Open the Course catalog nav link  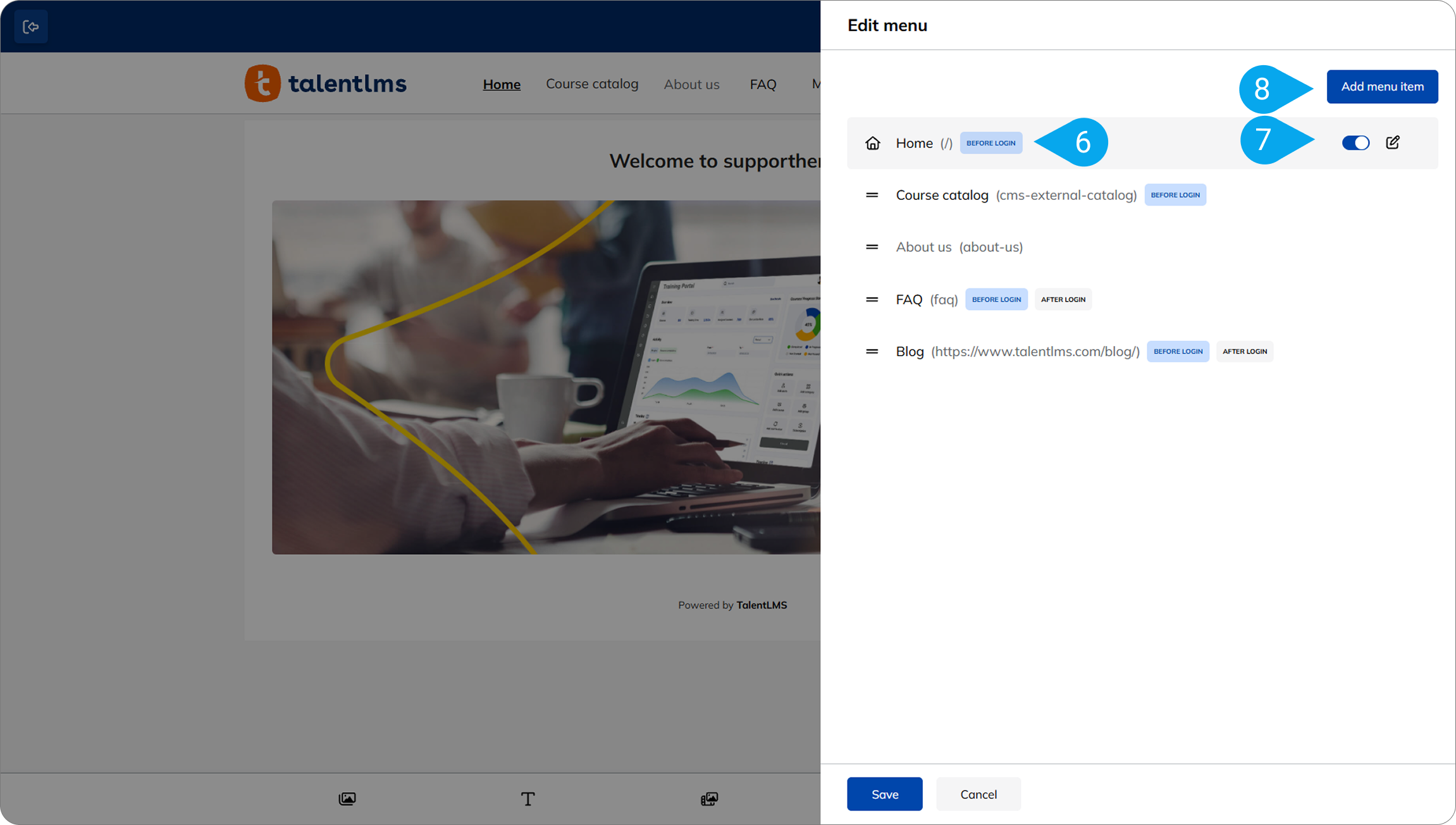[592, 84]
